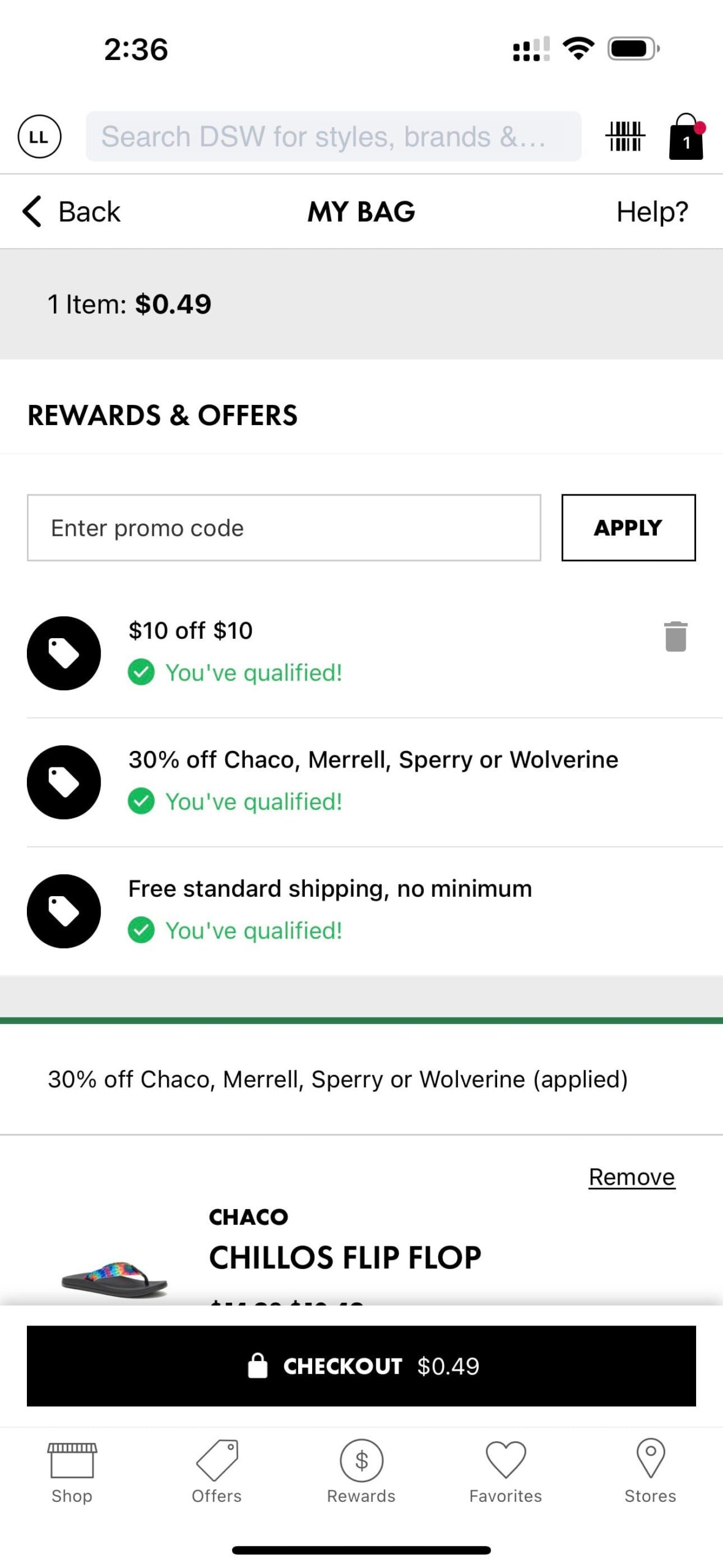Image resolution: width=723 pixels, height=1568 pixels.
Task: Tap the barcode scanner icon
Action: tap(624, 137)
